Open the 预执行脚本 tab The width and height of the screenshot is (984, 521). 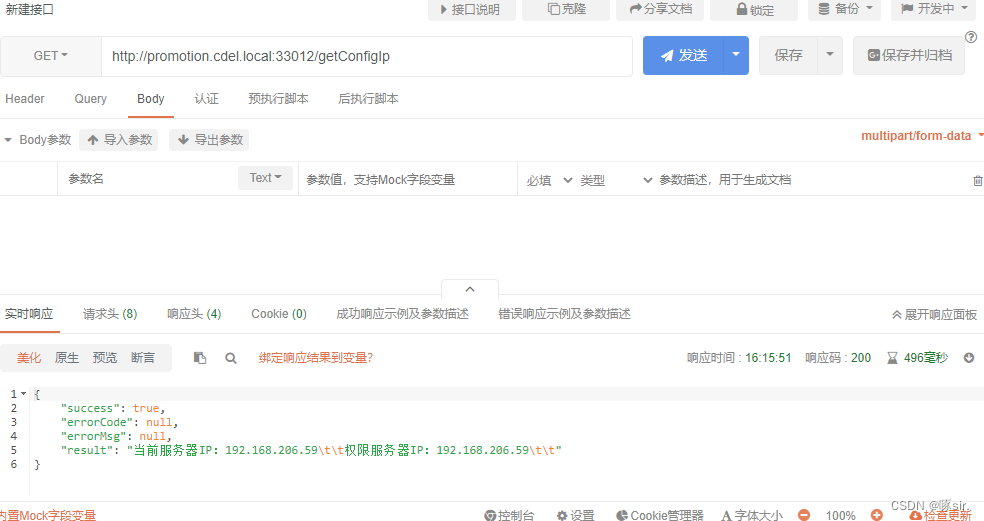(x=278, y=99)
